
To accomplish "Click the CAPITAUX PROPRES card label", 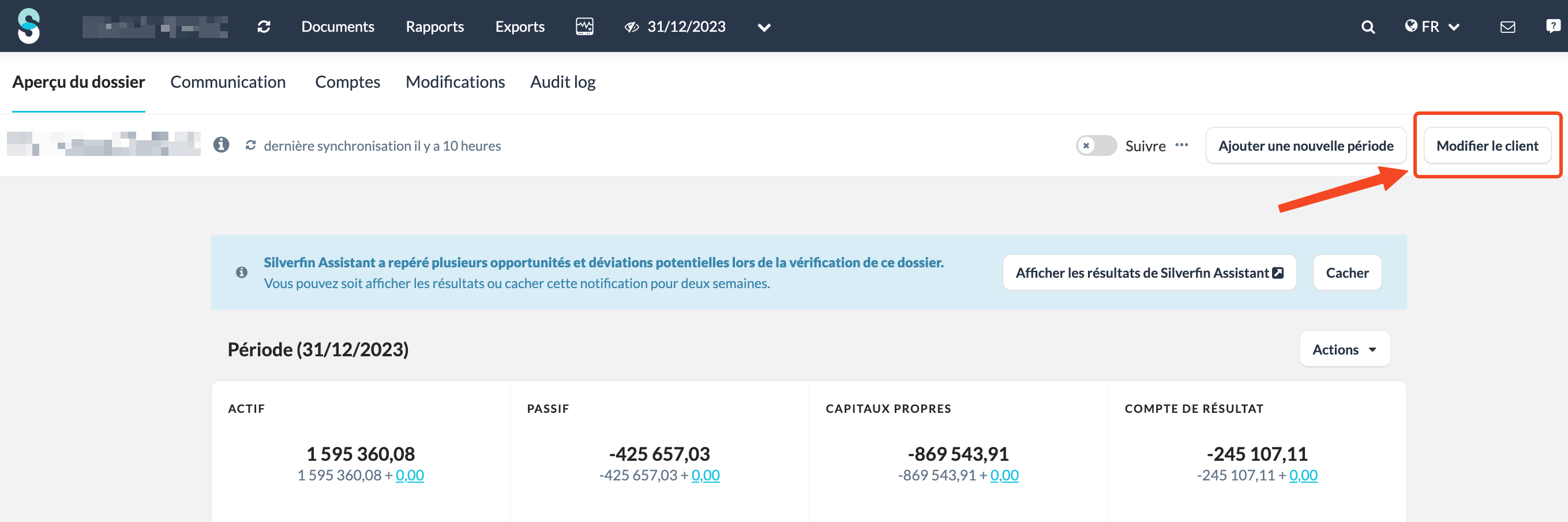I will click(x=888, y=409).
